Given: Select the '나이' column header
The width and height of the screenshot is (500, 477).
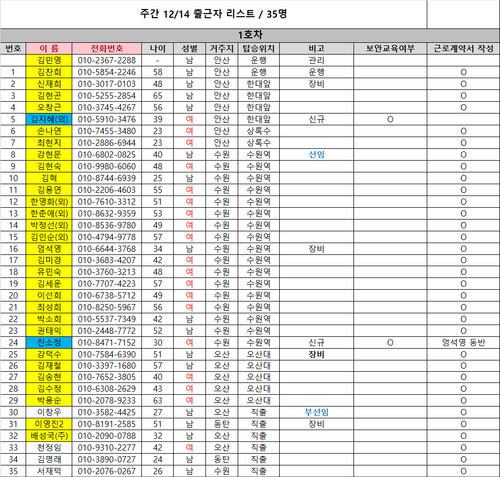Looking at the screenshot, I should pyautogui.click(x=158, y=49).
